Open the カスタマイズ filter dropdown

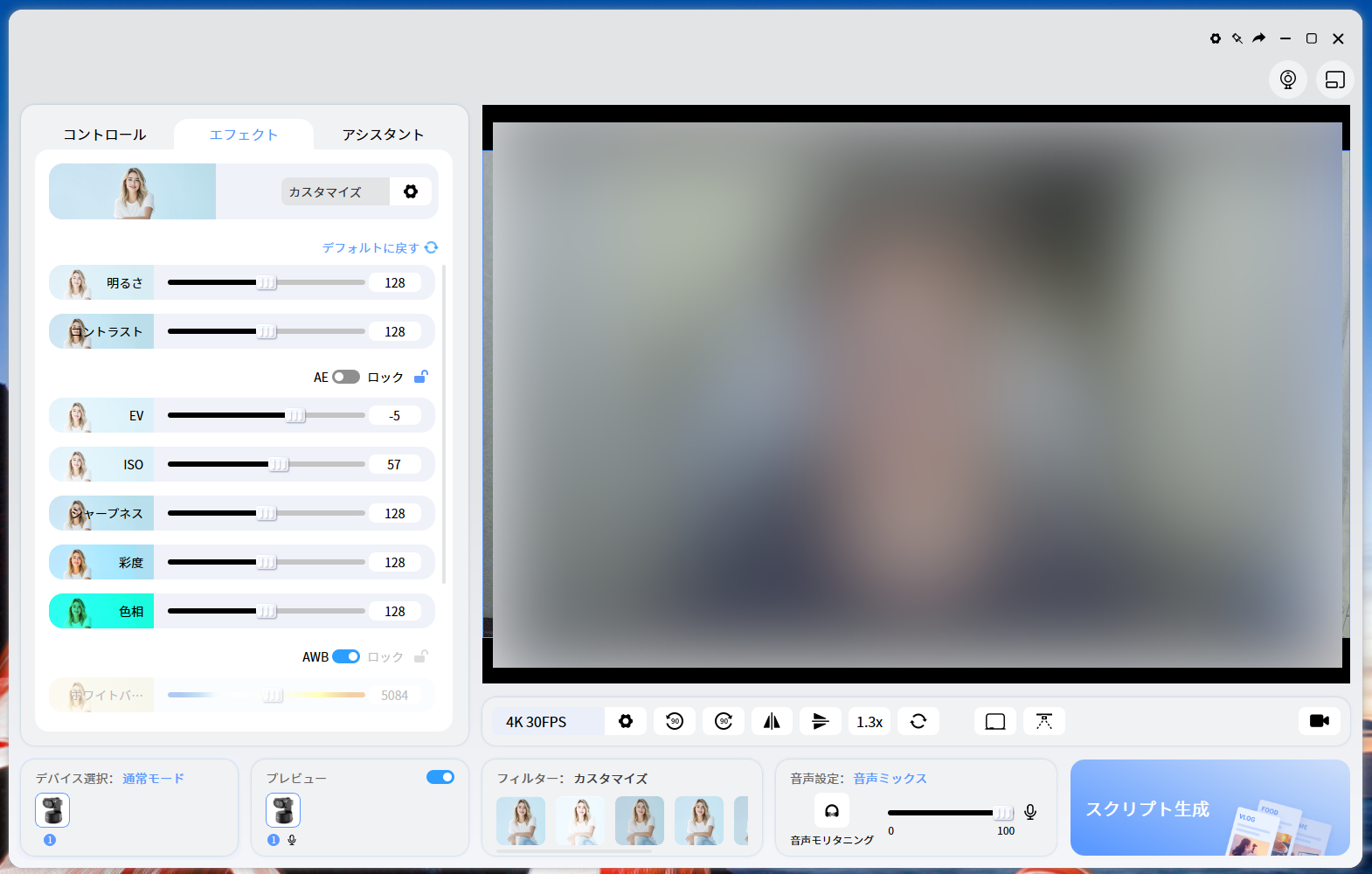[x=336, y=191]
